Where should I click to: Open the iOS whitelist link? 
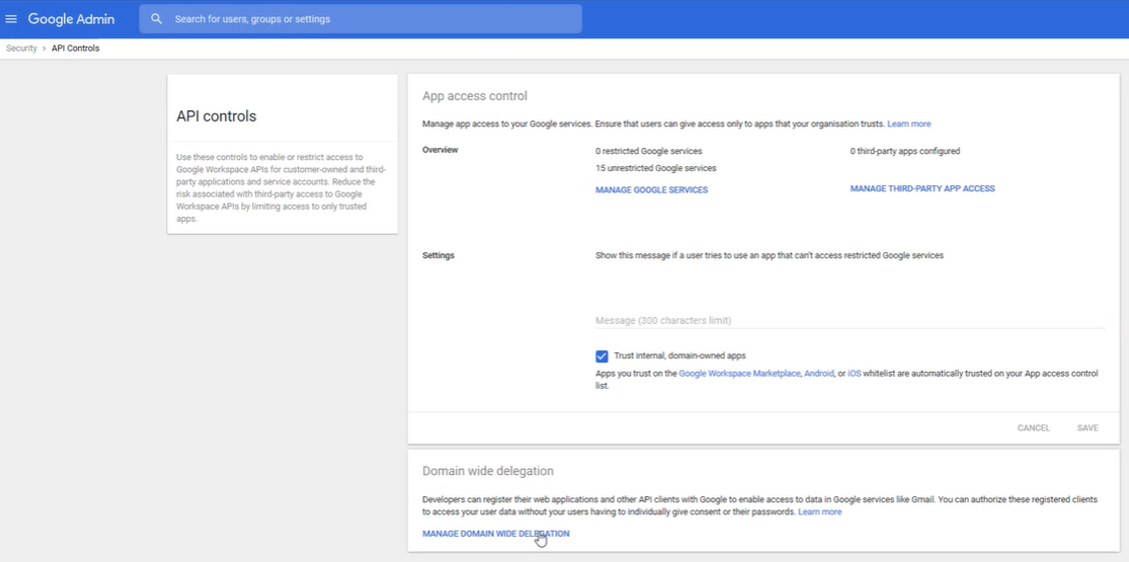pos(854,373)
